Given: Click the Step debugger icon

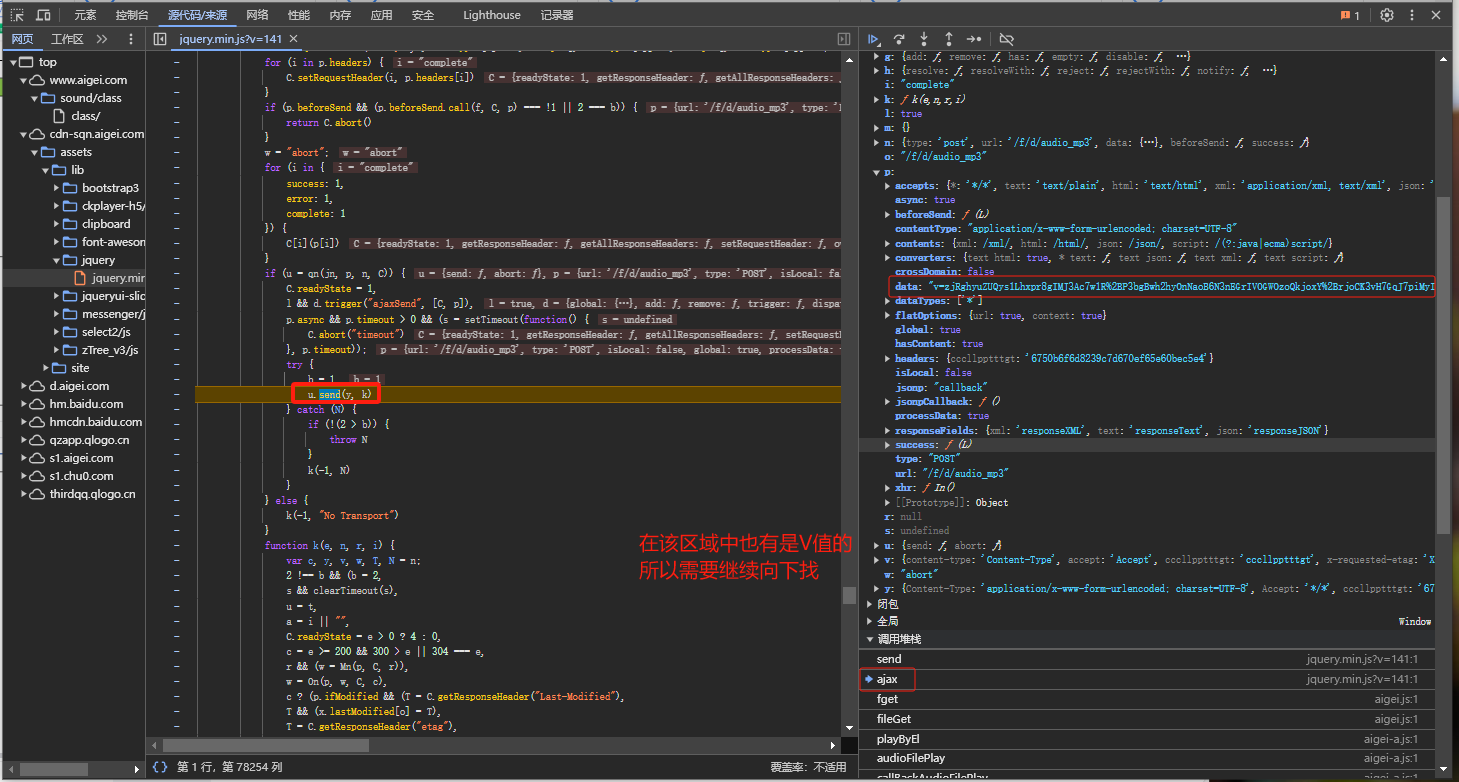Looking at the screenshot, I should tap(974, 39).
